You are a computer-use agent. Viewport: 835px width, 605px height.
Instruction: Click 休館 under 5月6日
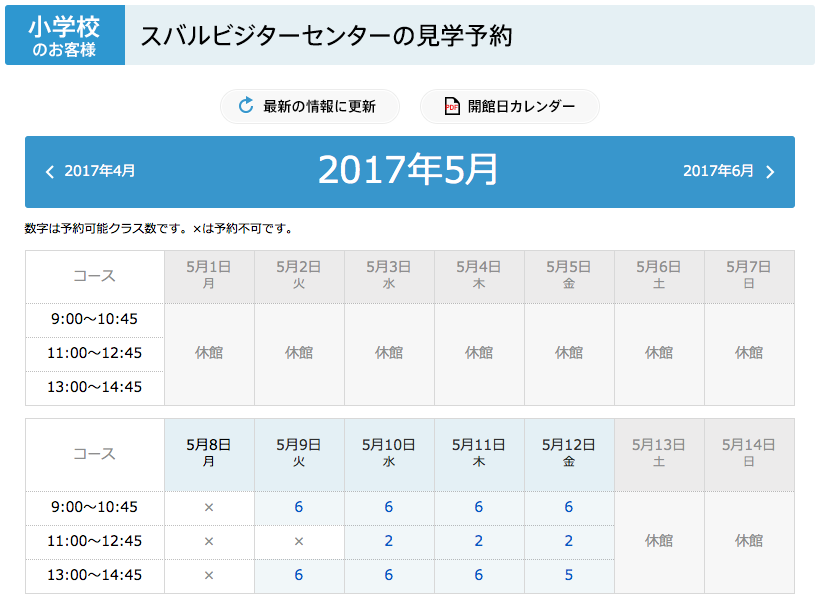tap(659, 353)
